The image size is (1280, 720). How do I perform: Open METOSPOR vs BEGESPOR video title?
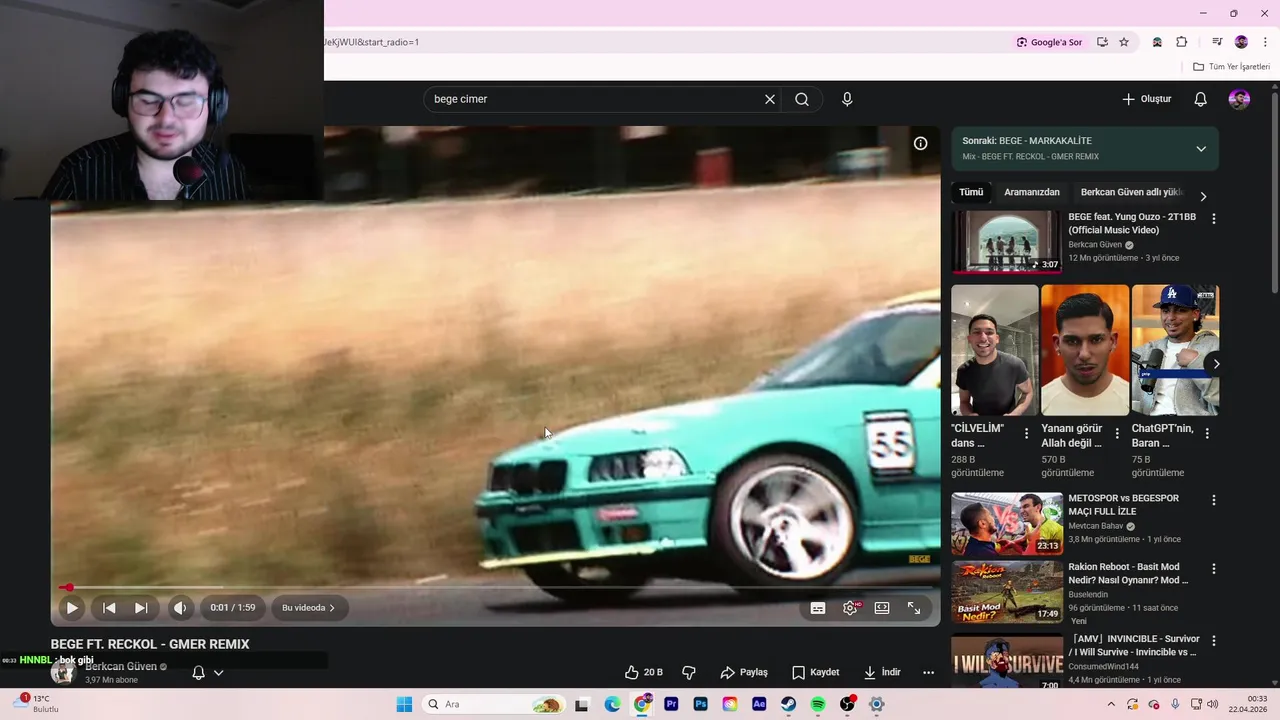[1123, 504]
